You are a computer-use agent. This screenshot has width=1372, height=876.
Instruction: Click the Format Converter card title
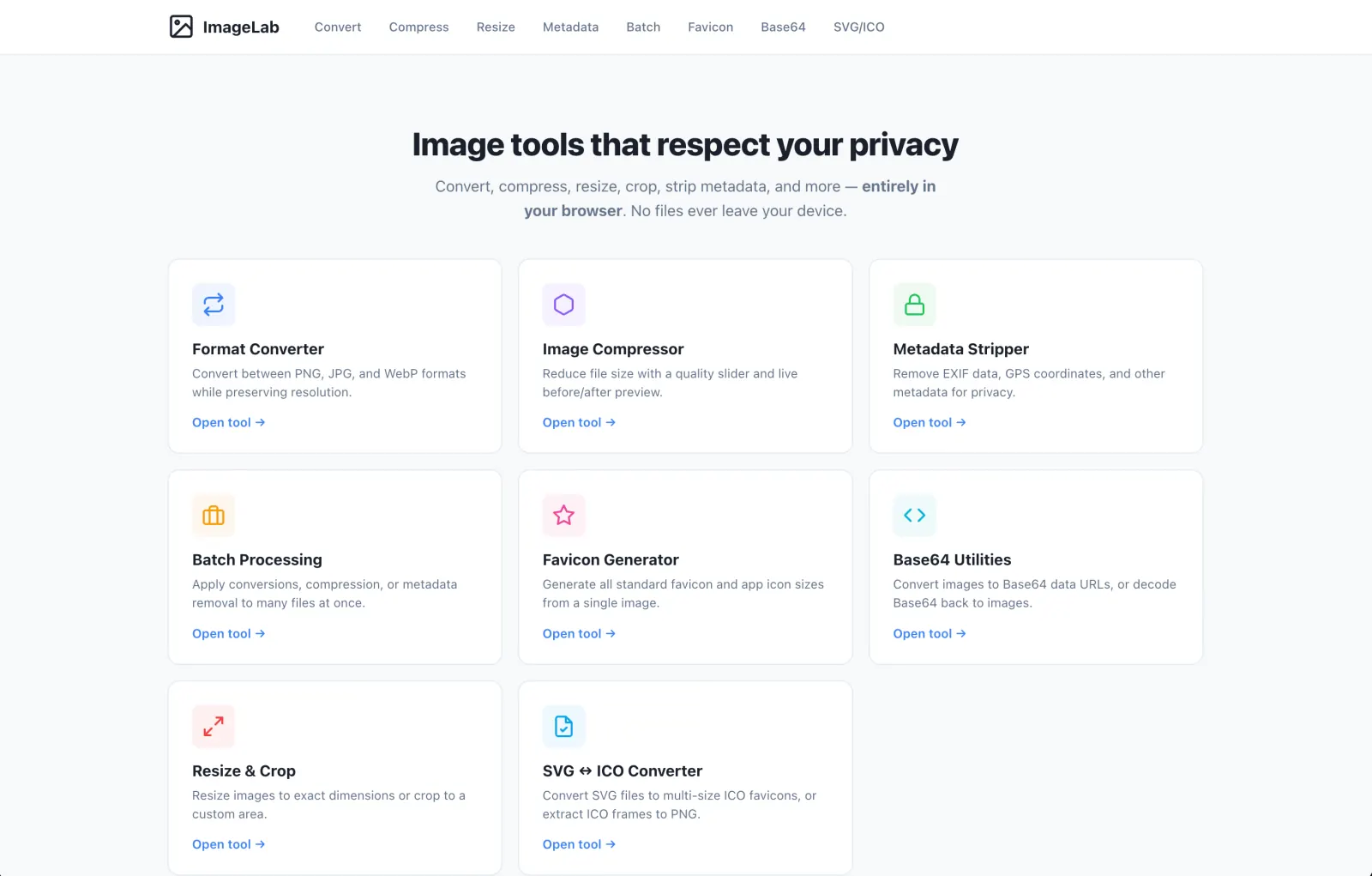pos(258,349)
